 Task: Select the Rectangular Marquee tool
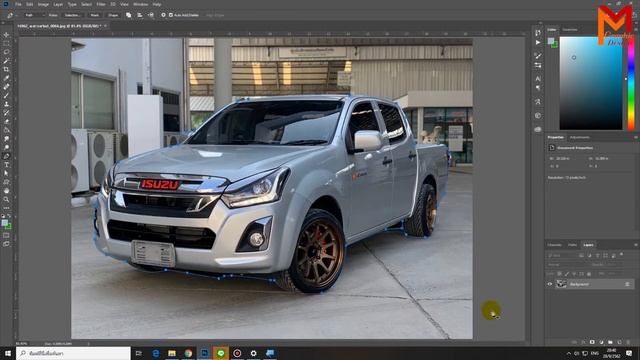click(x=6, y=44)
